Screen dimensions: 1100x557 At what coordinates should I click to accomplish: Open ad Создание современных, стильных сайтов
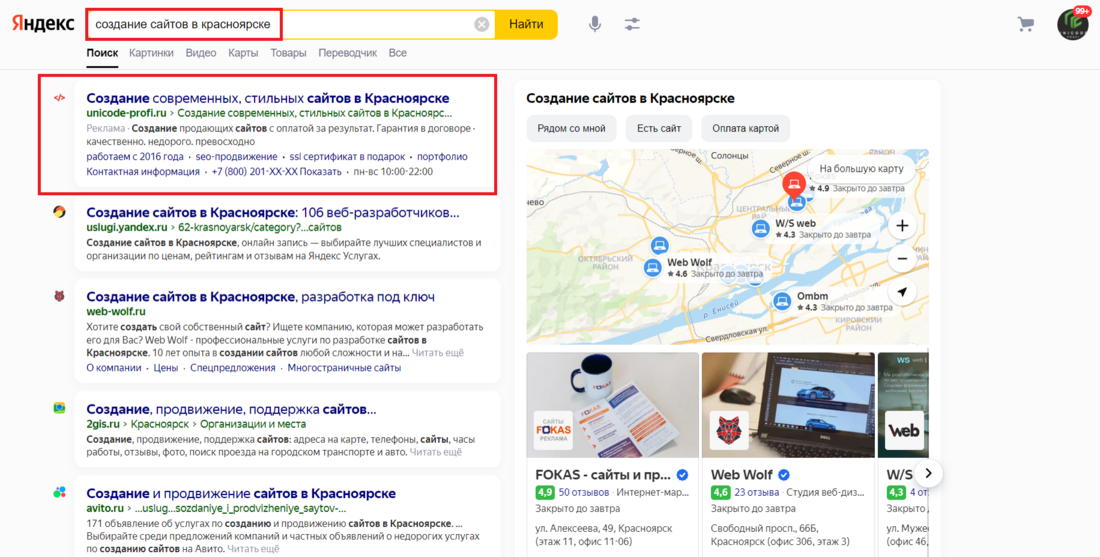(268, 98)
